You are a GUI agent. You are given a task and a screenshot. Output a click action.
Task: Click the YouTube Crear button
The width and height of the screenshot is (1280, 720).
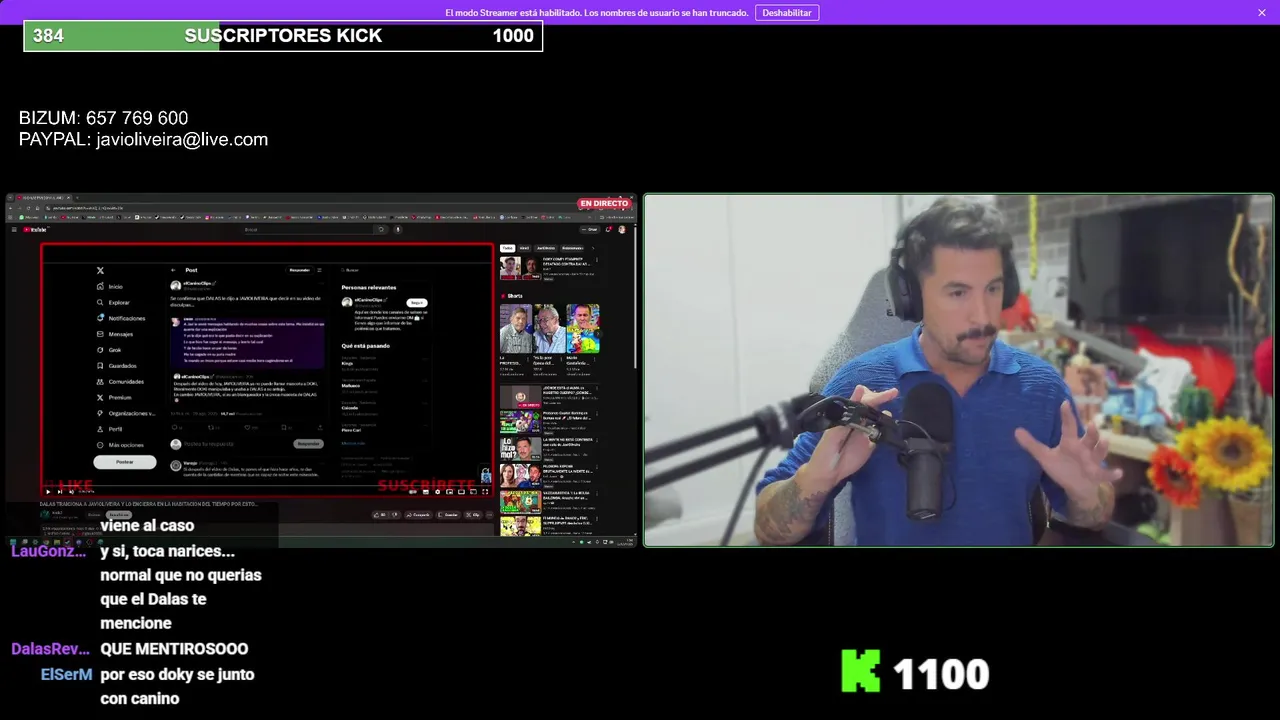click(590, 229)
